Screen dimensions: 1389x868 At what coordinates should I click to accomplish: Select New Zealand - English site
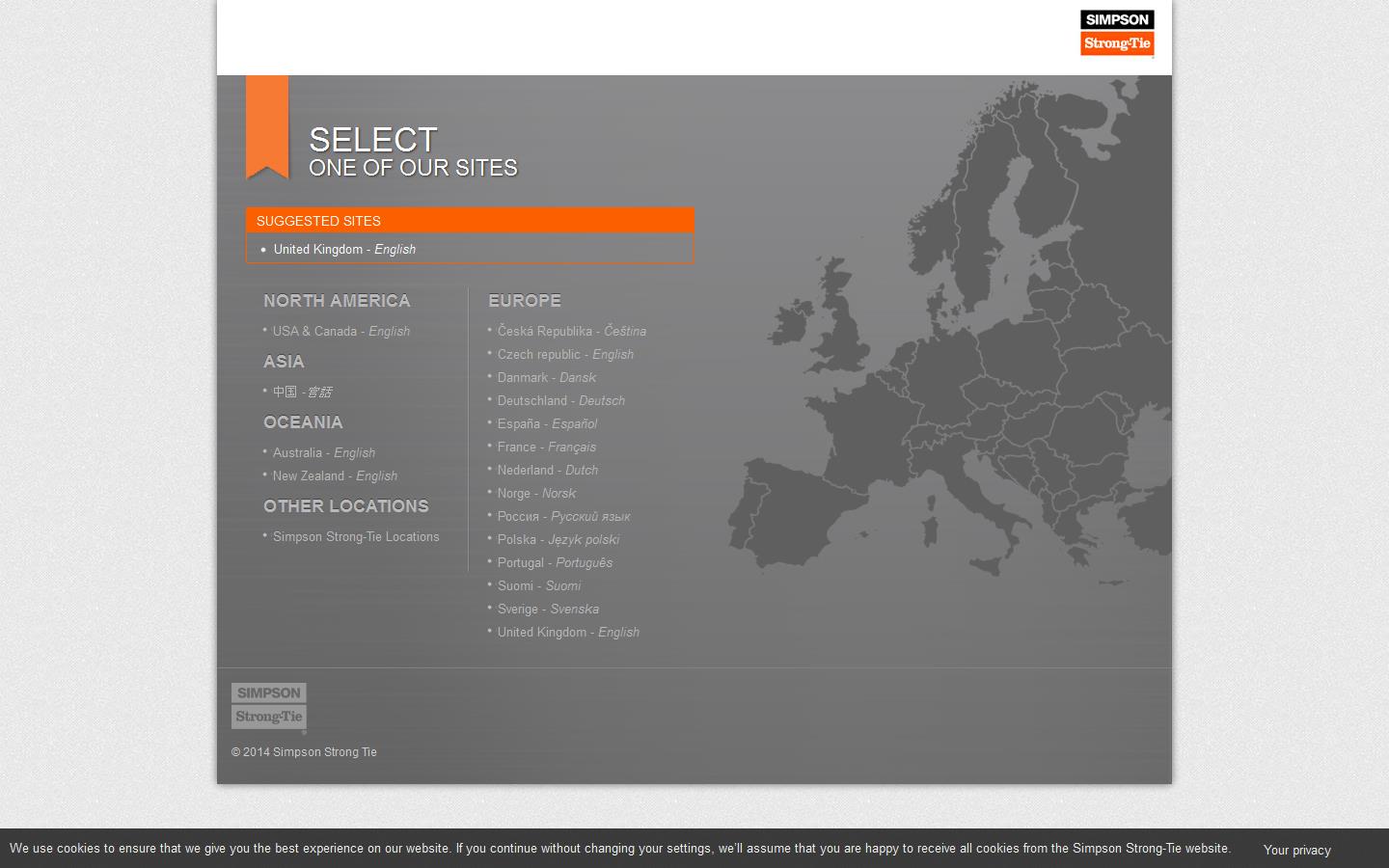(x=335, y=476)
